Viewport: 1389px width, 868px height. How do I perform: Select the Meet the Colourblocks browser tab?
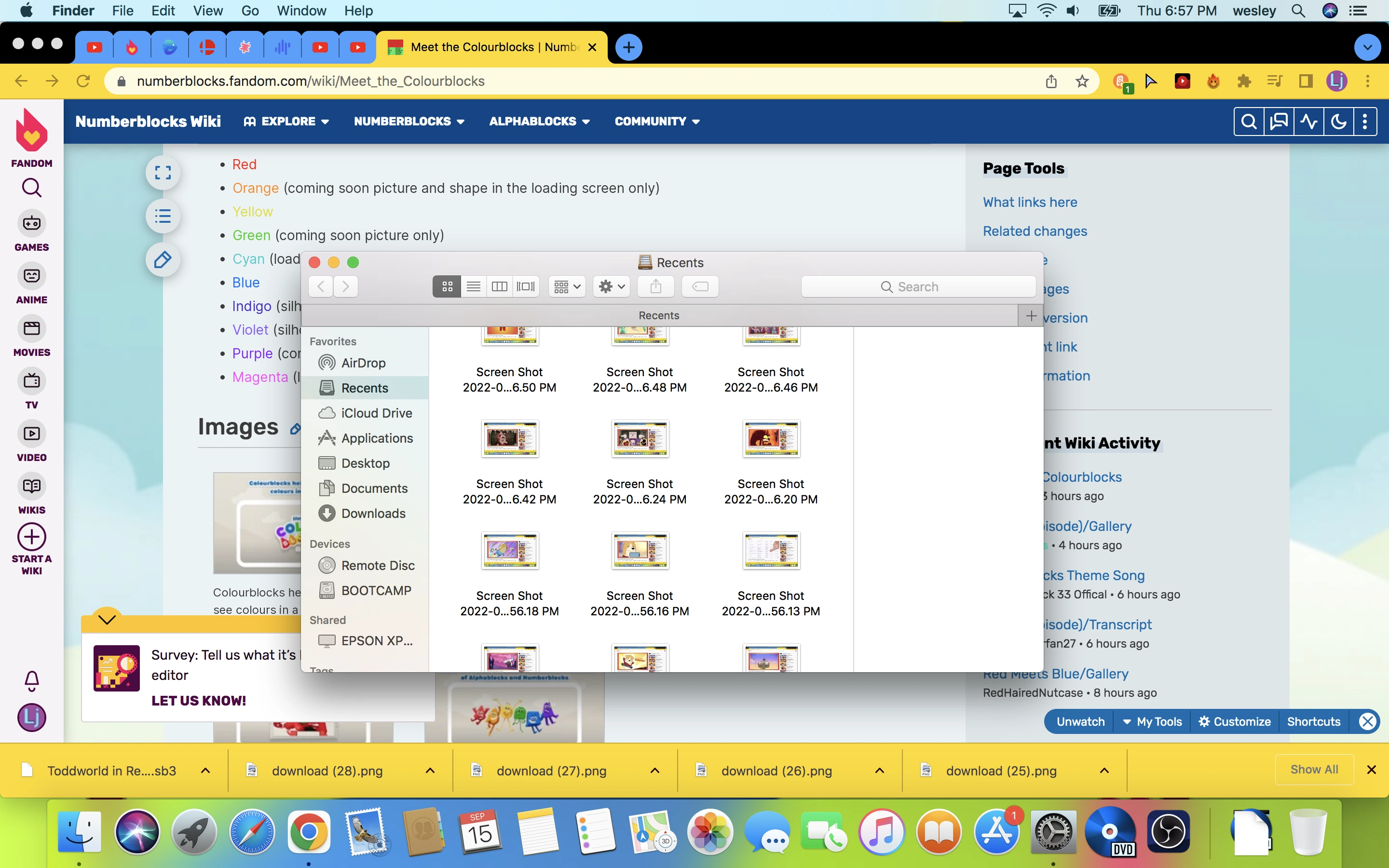click(x=493, y=47)
